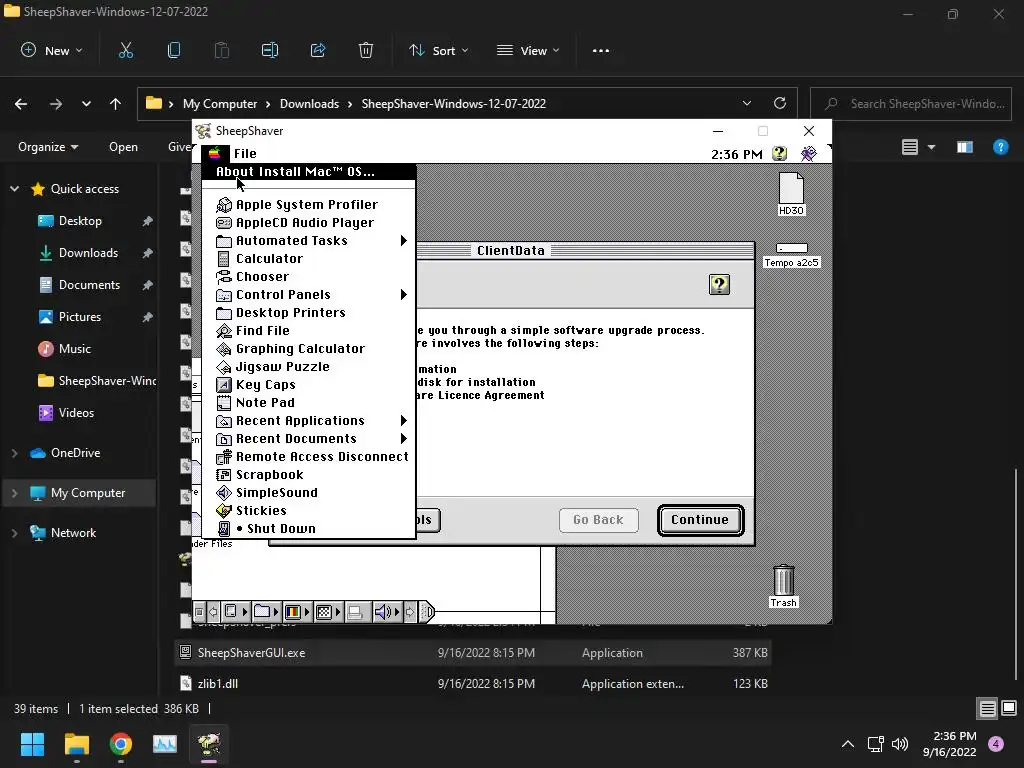Expand the OneDrive tree node
The height and width of the screenshot is (768, 1024).
click(x=14, y=453)
